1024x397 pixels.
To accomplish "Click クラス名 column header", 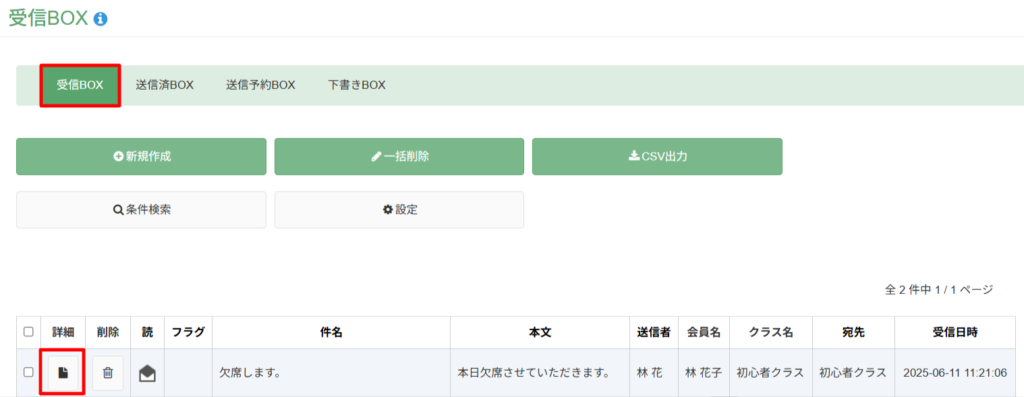I will [770, 332].
